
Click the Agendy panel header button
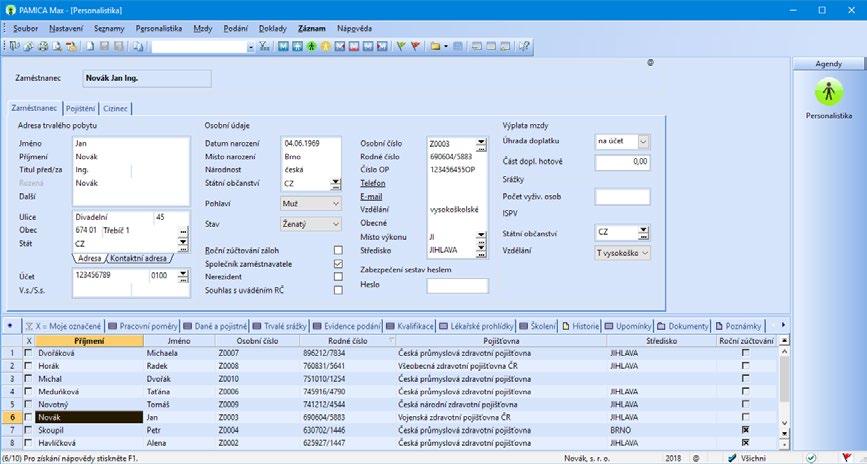[828, 64]
